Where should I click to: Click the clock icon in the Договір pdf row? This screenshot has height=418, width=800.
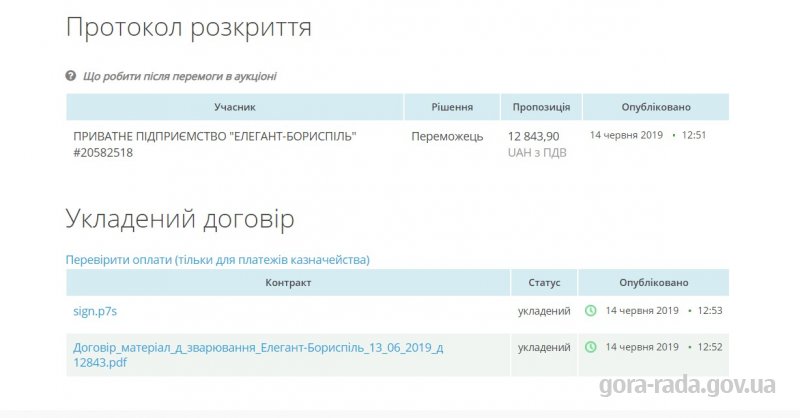click(590, 347)
